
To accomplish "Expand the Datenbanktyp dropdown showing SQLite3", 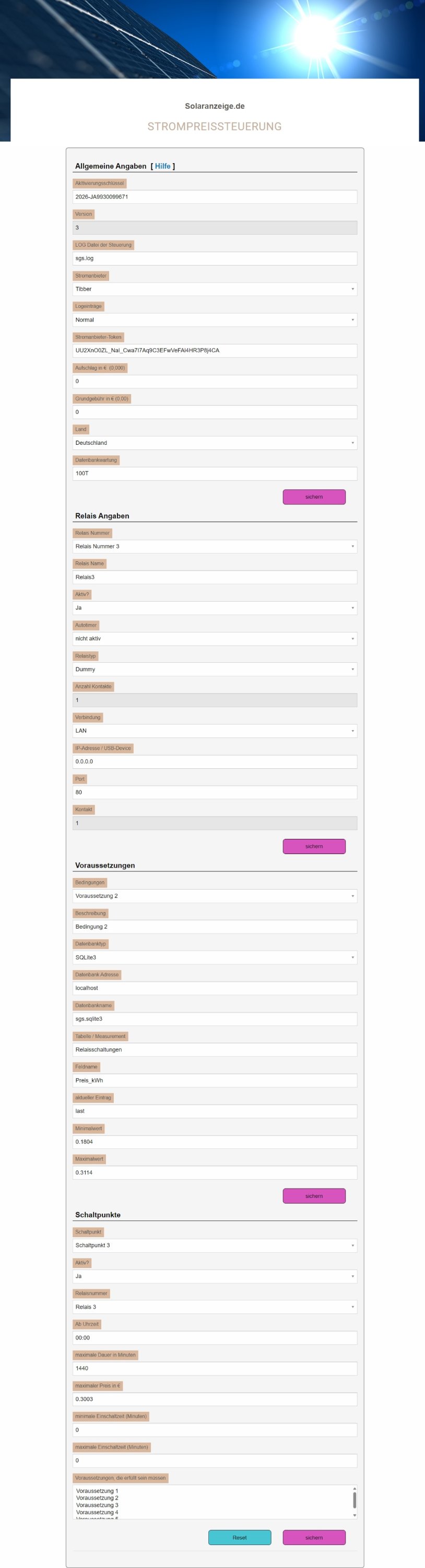I will pyautogui.click(x=214, y=958).
